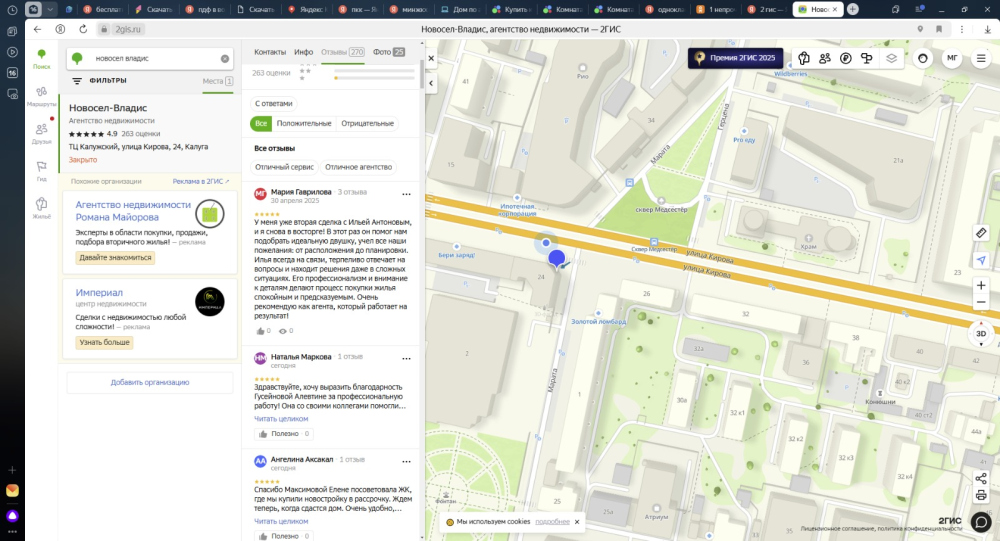Open the МГ user profile avatar

coord(952,58)
